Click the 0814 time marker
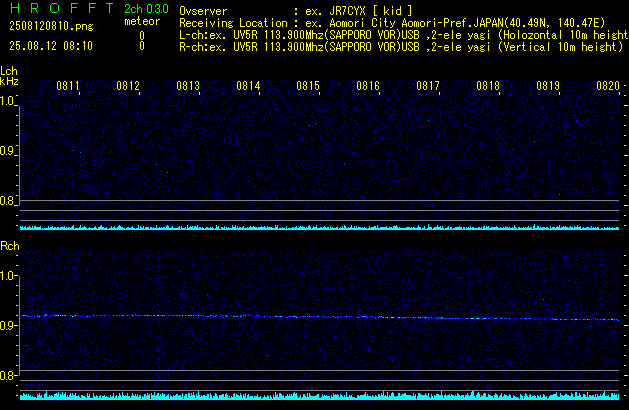Image resolution: width=629 pixels, height=410 pixels. point(248,86)
